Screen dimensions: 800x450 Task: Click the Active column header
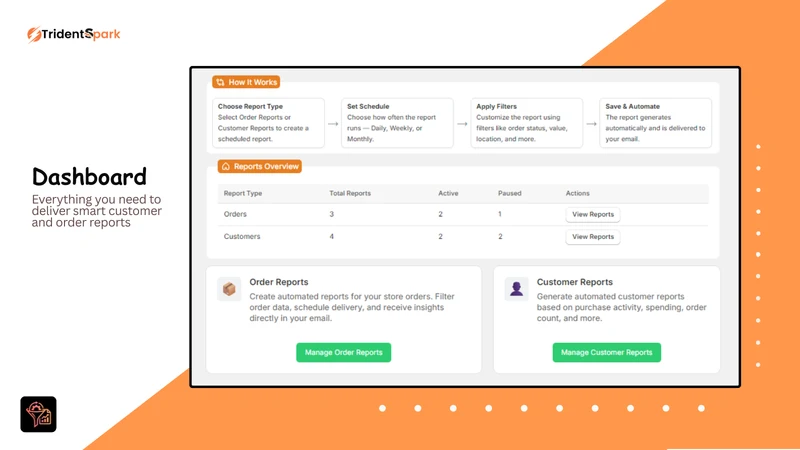coord(448,193)
